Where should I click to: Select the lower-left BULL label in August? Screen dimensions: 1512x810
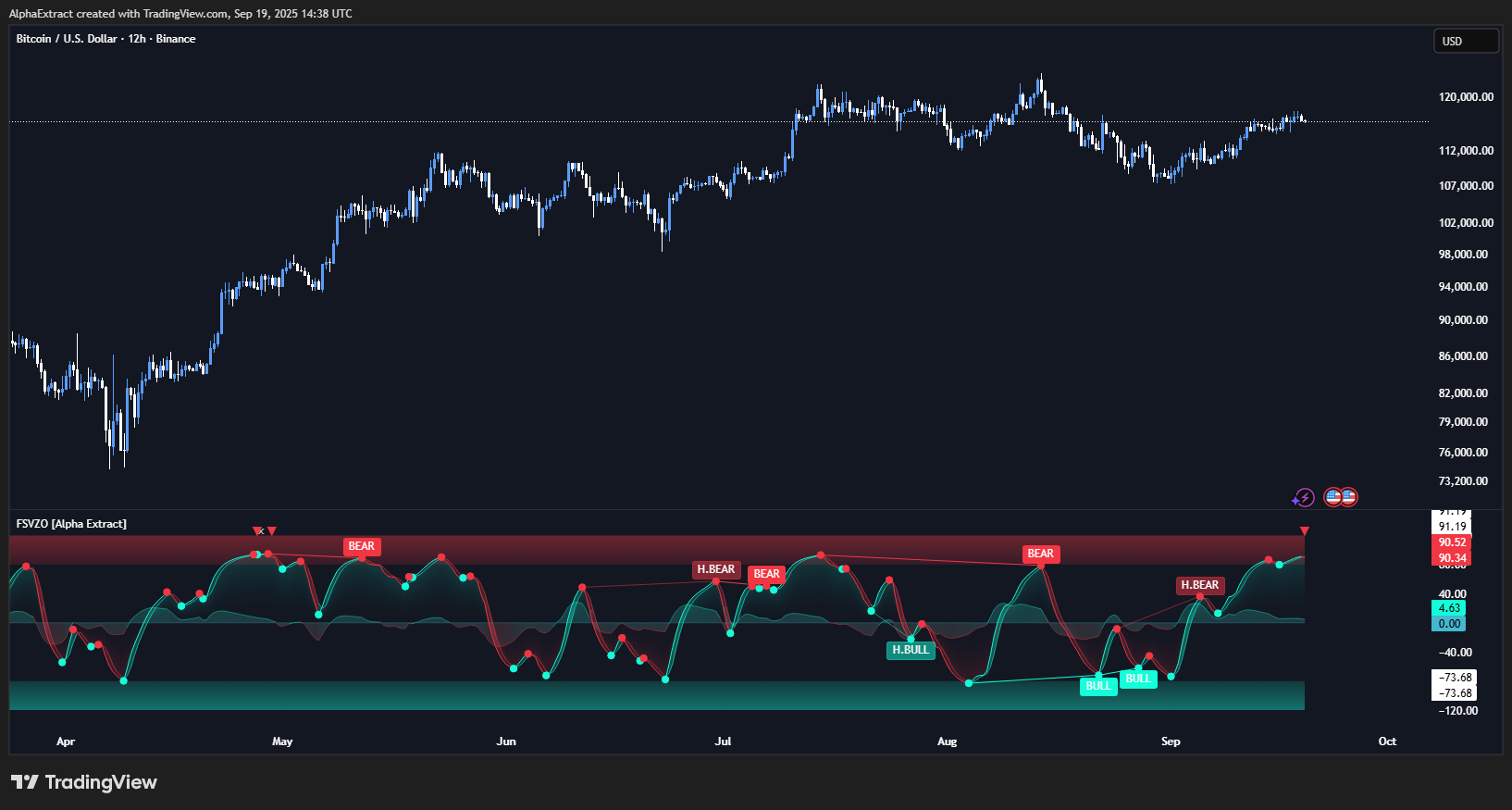(x=1098, y=686)
